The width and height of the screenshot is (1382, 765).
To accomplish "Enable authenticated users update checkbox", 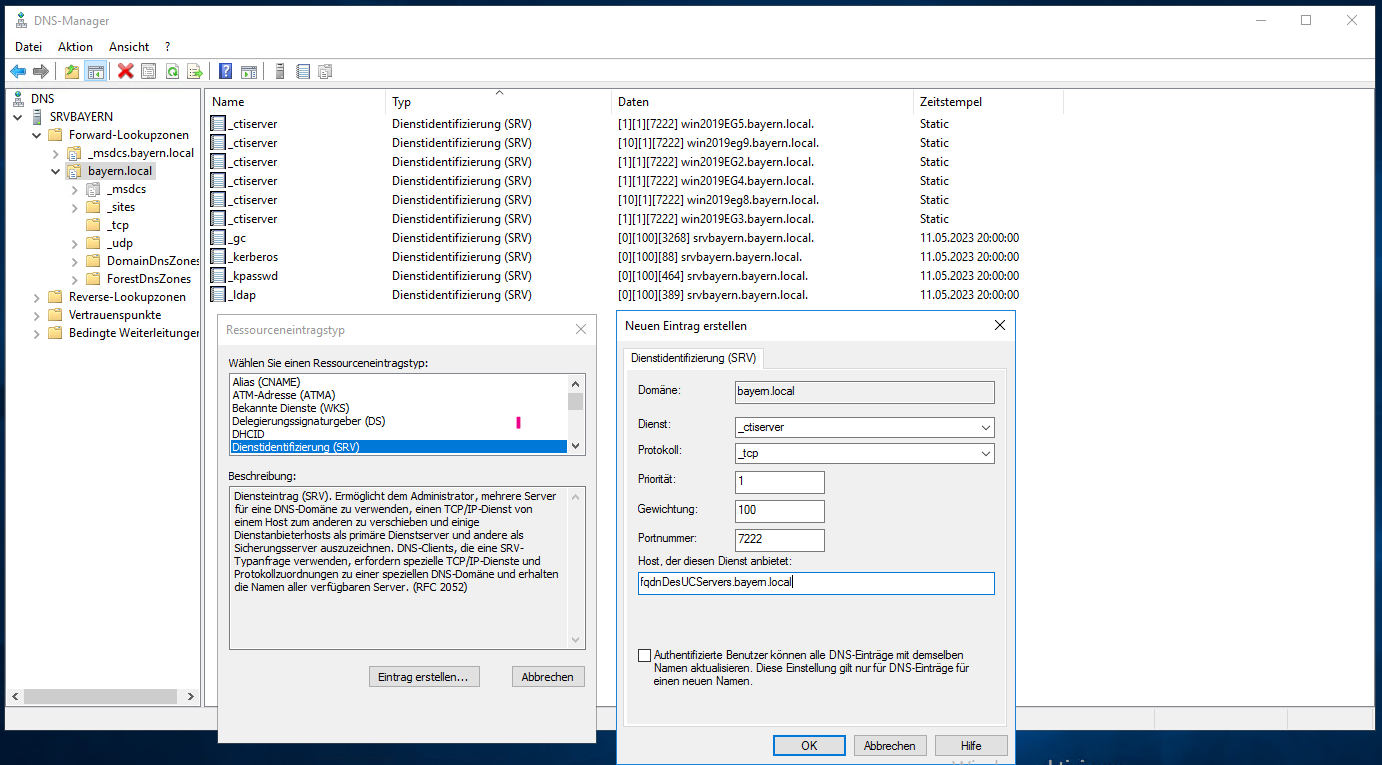I will (x=644, y=655).
